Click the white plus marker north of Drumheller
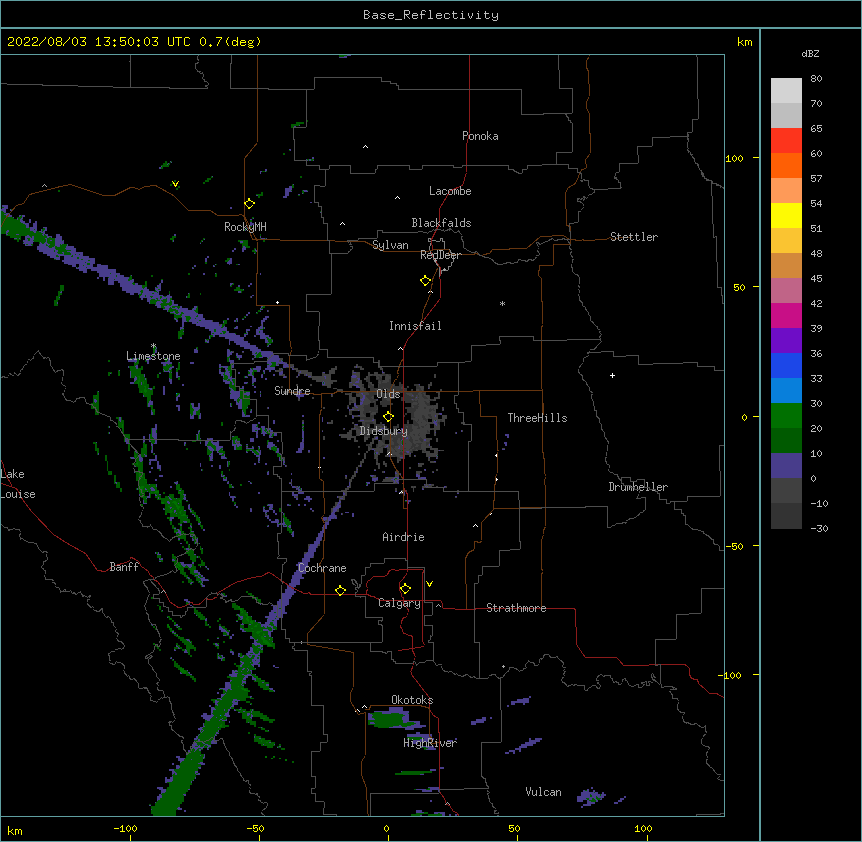 click(612, 375)
